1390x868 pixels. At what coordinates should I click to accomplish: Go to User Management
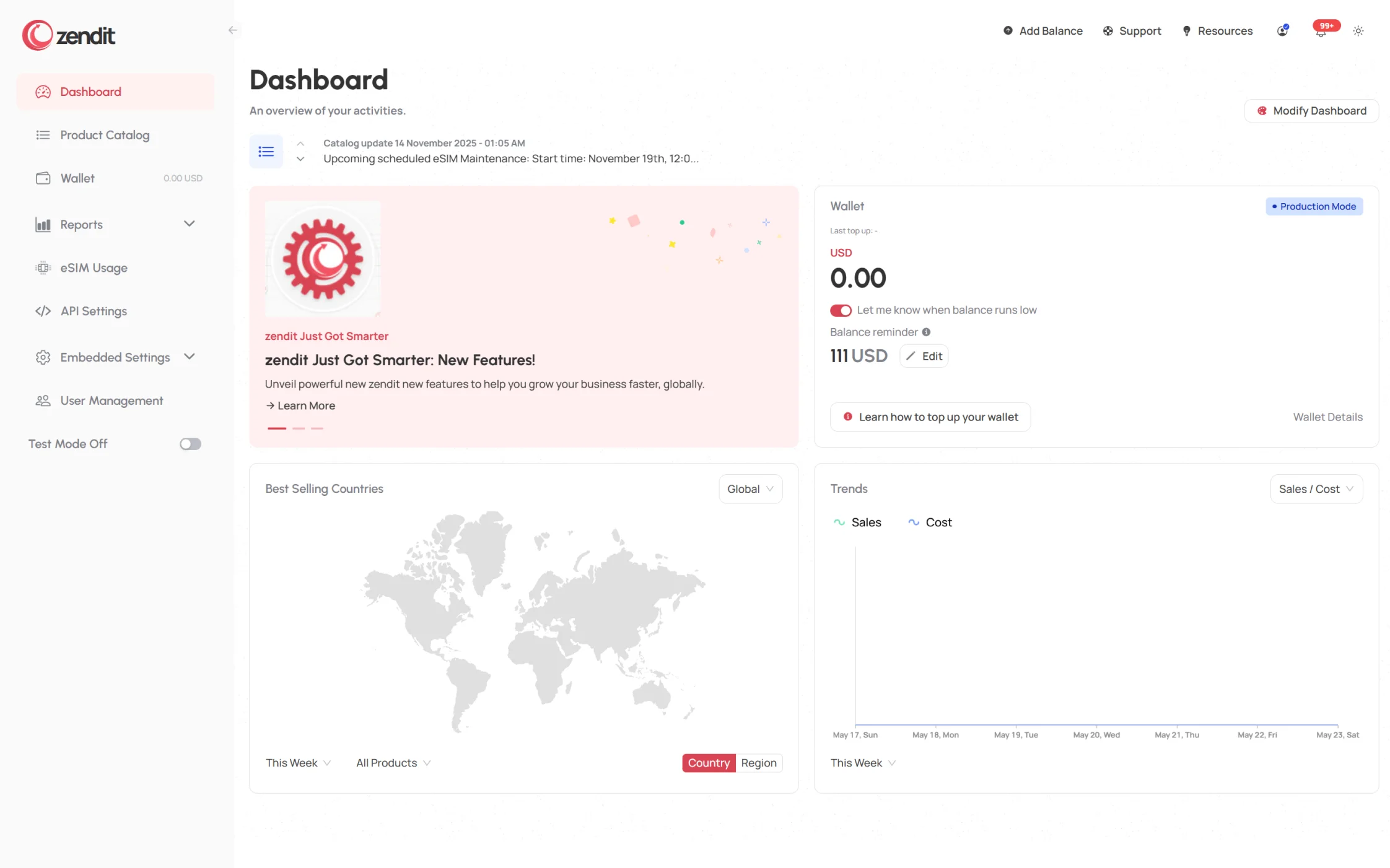tap(116, 401)
